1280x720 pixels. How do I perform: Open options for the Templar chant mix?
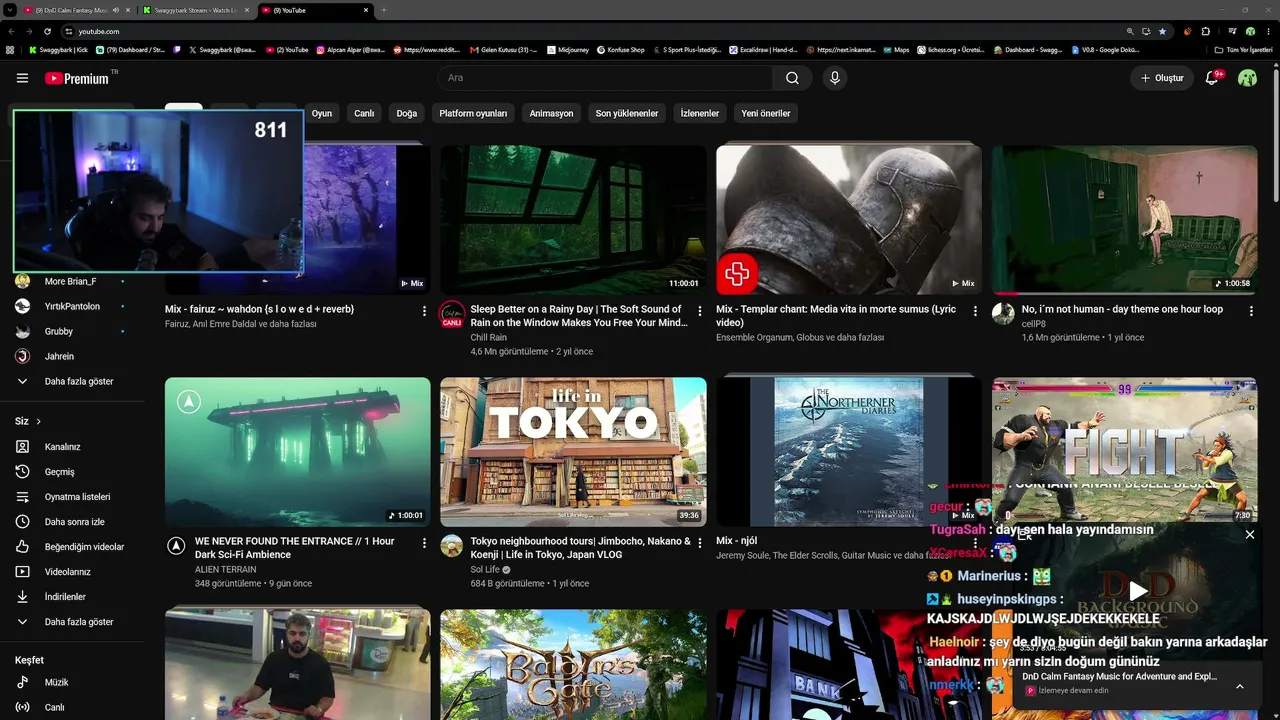[x=976, y=311]
